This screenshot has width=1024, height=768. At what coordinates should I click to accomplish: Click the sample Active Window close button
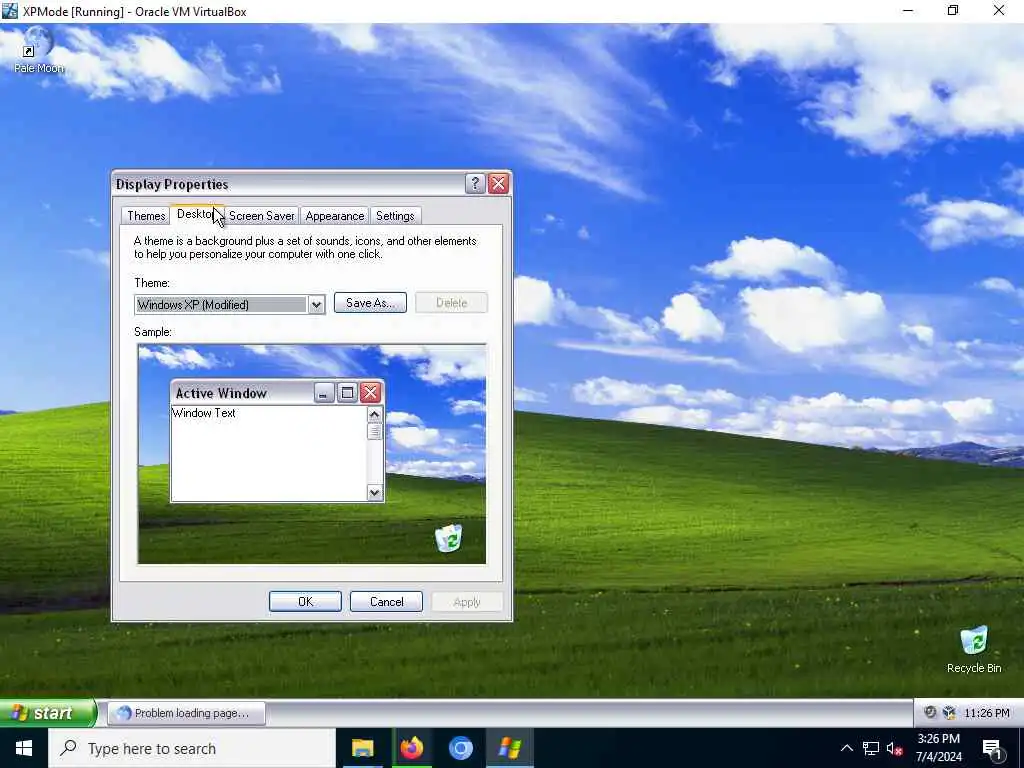(x=370, y=392)
